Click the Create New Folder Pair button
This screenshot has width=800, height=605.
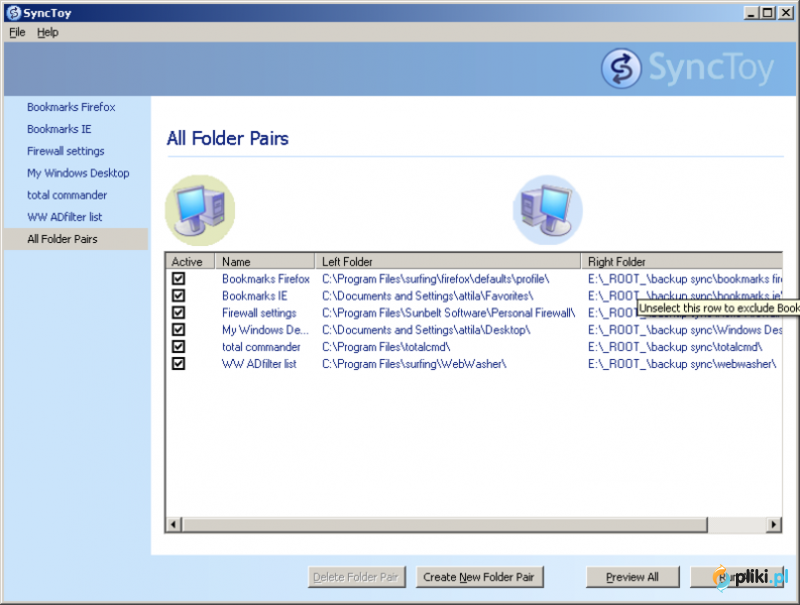tap(479, 577)
